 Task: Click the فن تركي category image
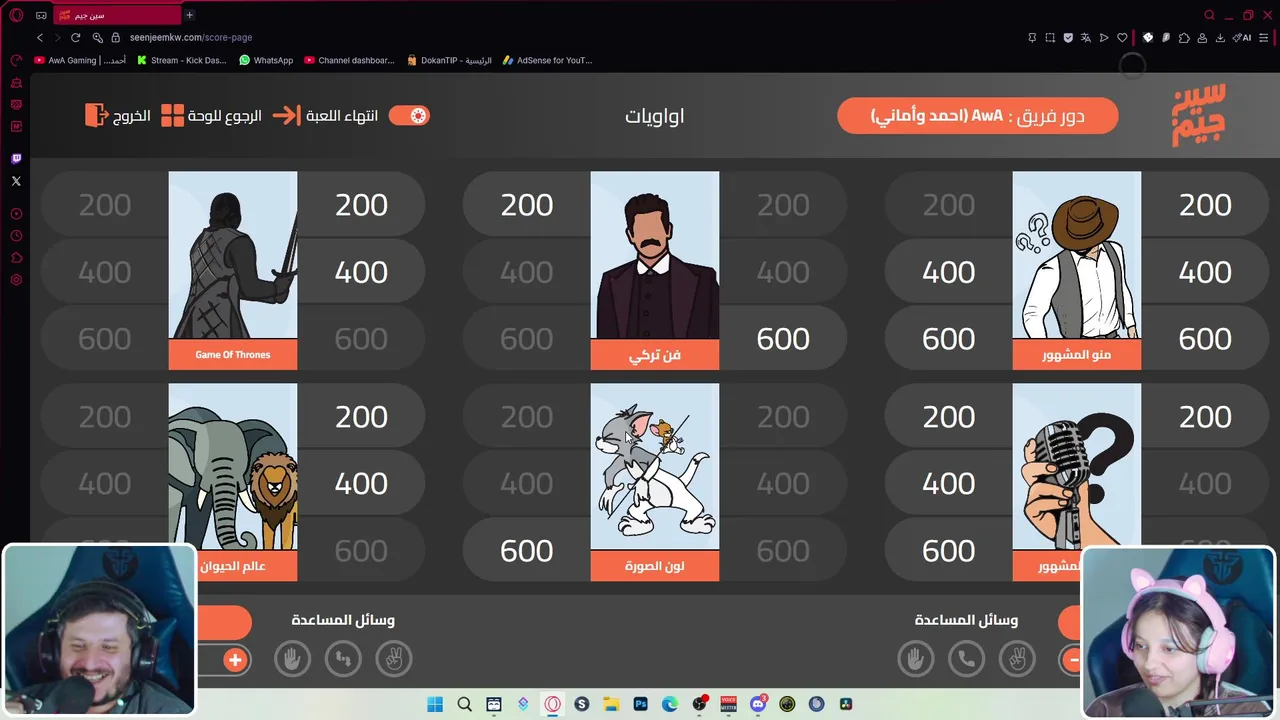click(655, 256)
